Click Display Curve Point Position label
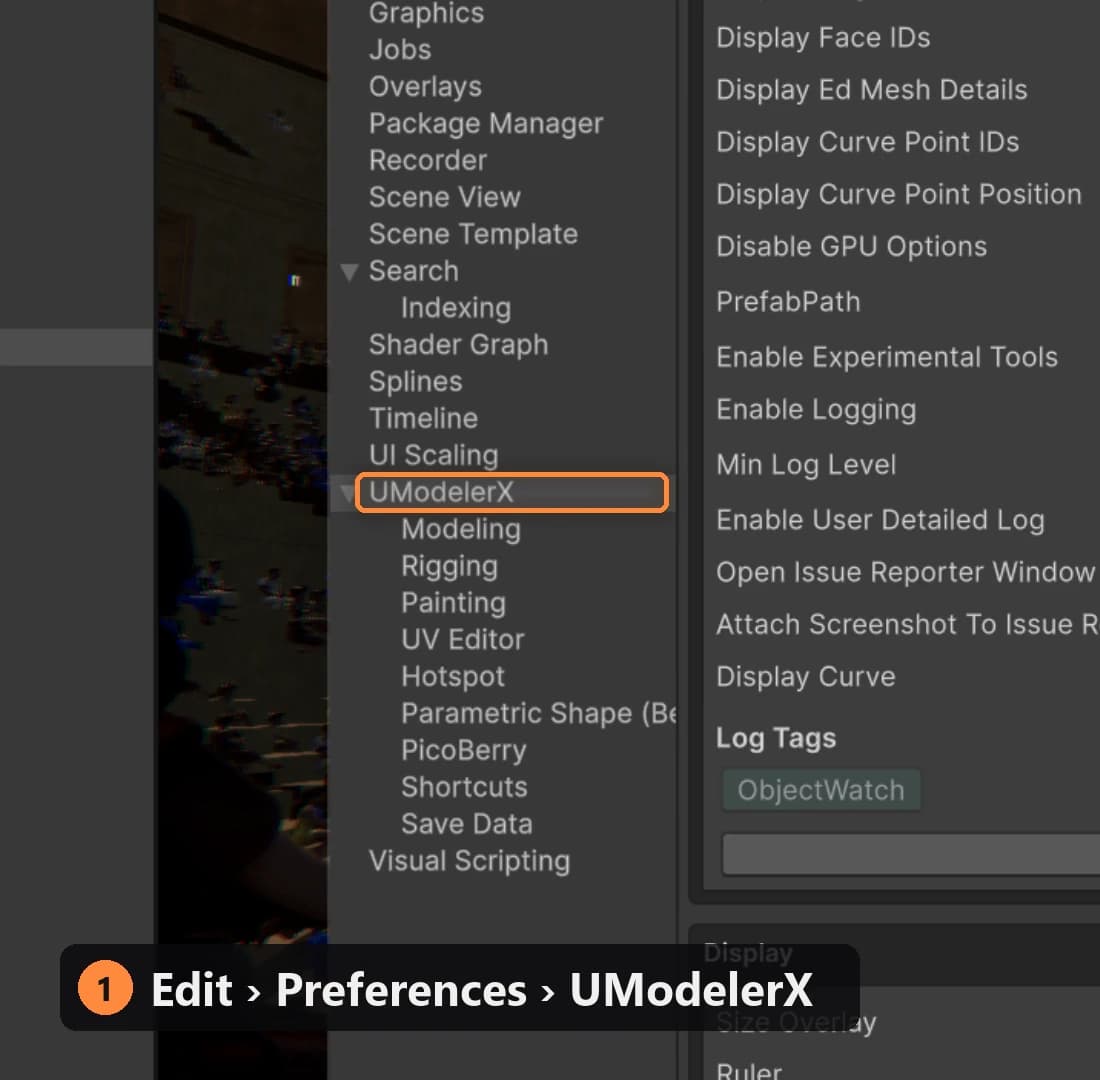Screen dimensions: 1100x1080 point(899,194)
